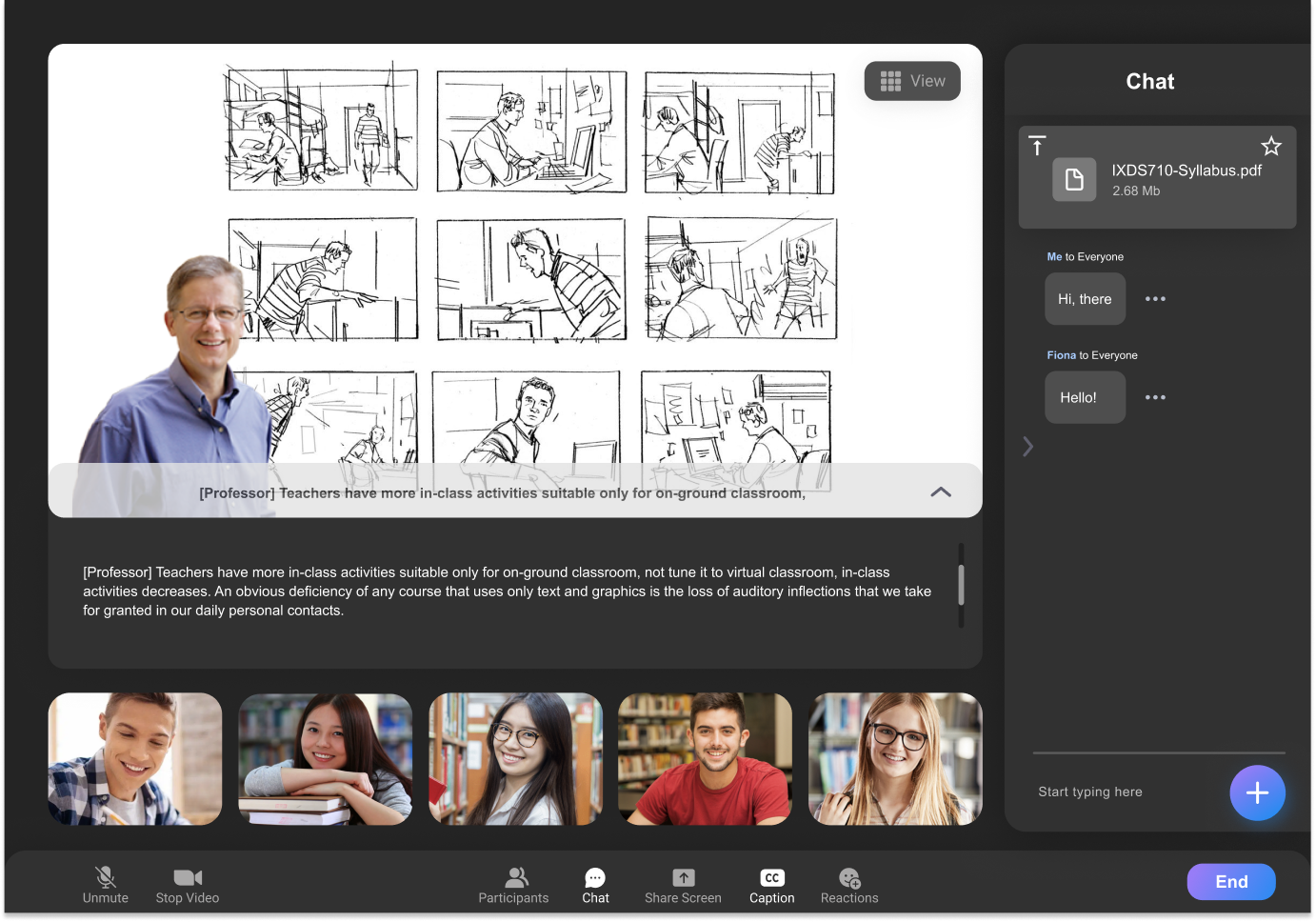
Task: Open the View layout menu
Action: click(x=912, y=81)
